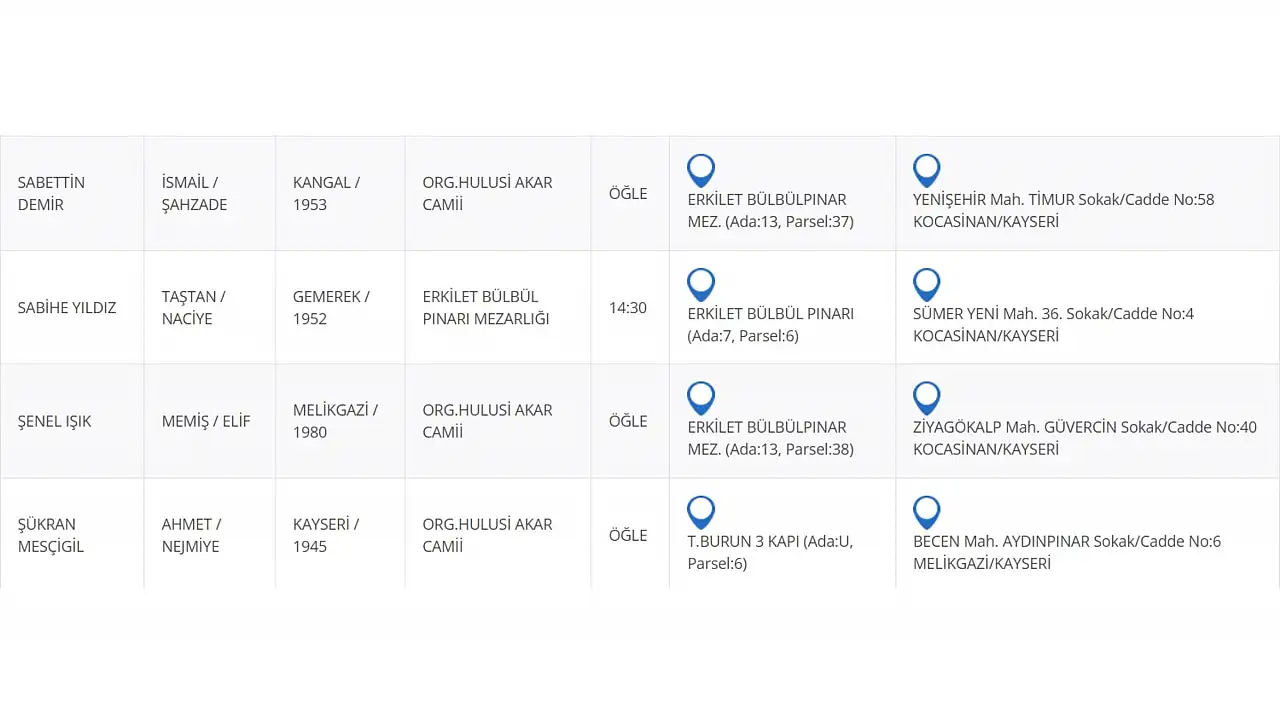The image size is (1280, 723).
Task: Open map pin for Ziyagökalp Mah. Güvercin address
Action: click(927, 398)
